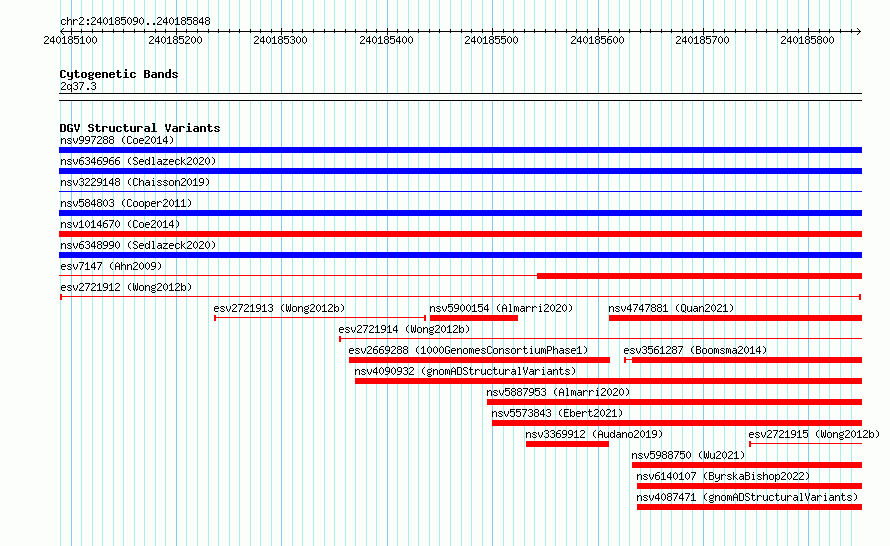This screenshot has height=546, width=890.
Task: Select the blue nsv997288 variant bar
Action: pos(460,150)
